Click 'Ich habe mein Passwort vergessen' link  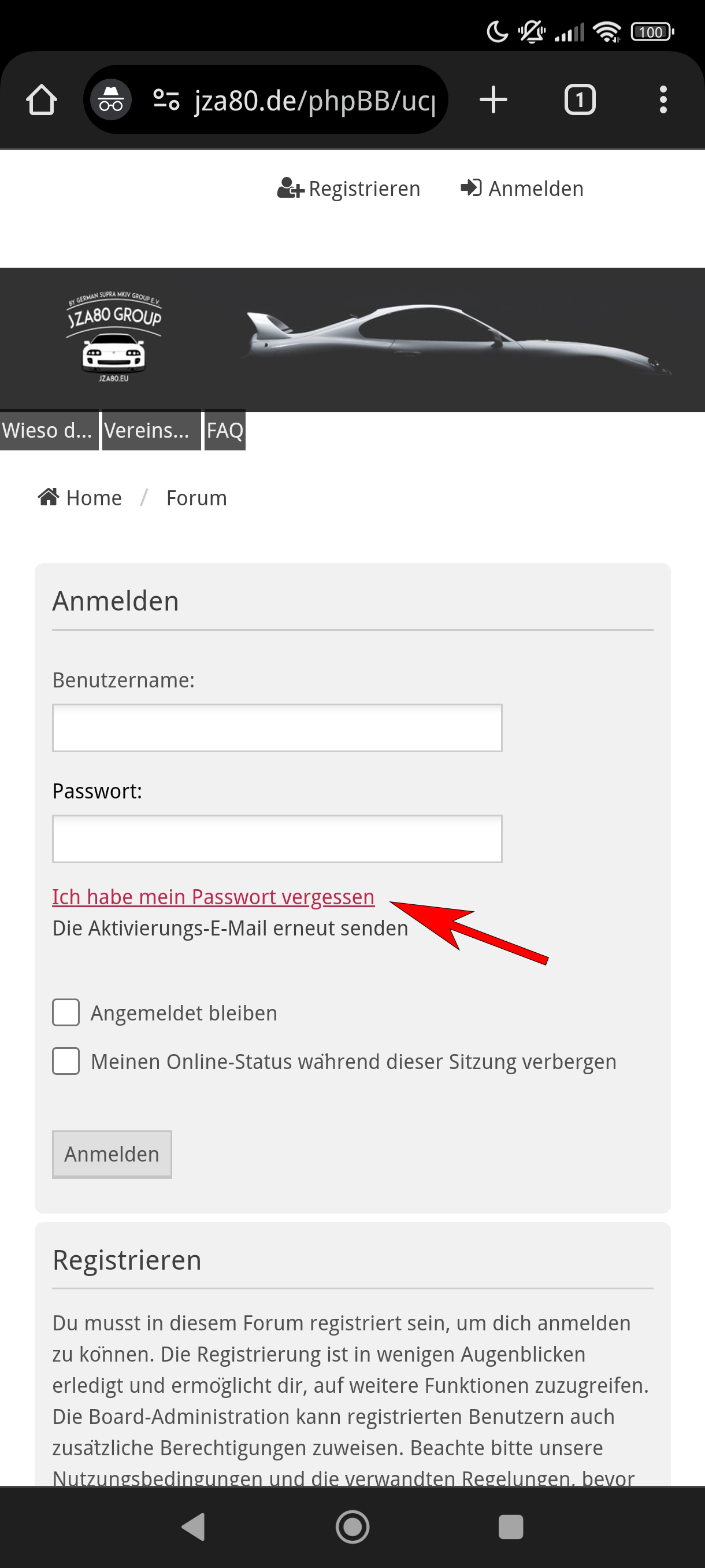[213, 897]
